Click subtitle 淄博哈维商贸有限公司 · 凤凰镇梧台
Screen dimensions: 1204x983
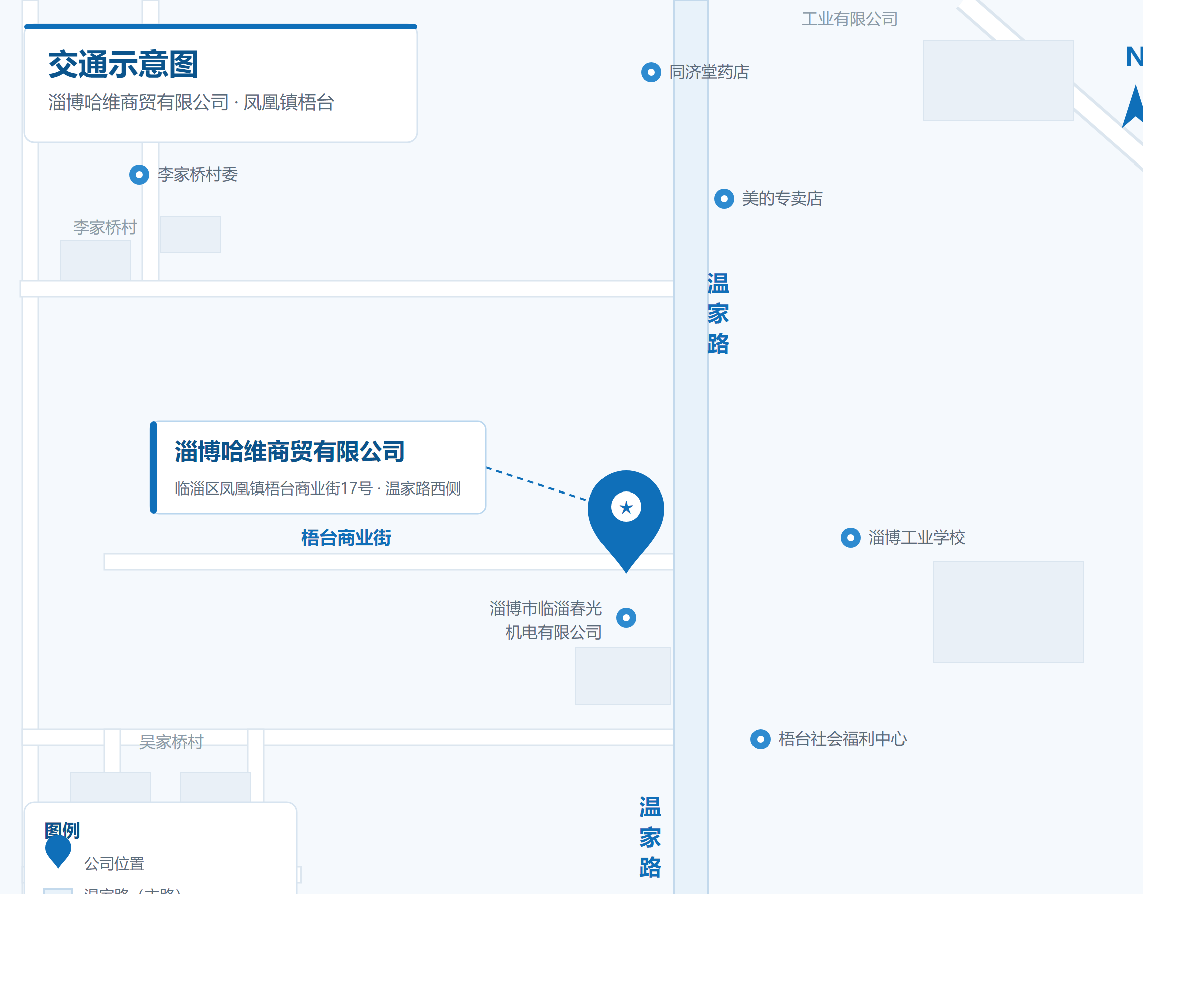(x=191, y=102)
